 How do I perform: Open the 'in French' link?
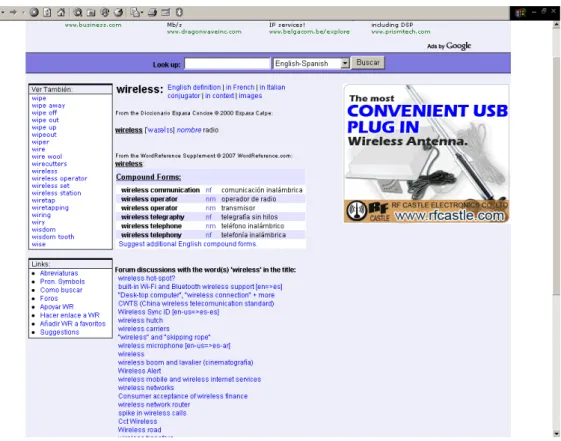[x=240, y=87]
